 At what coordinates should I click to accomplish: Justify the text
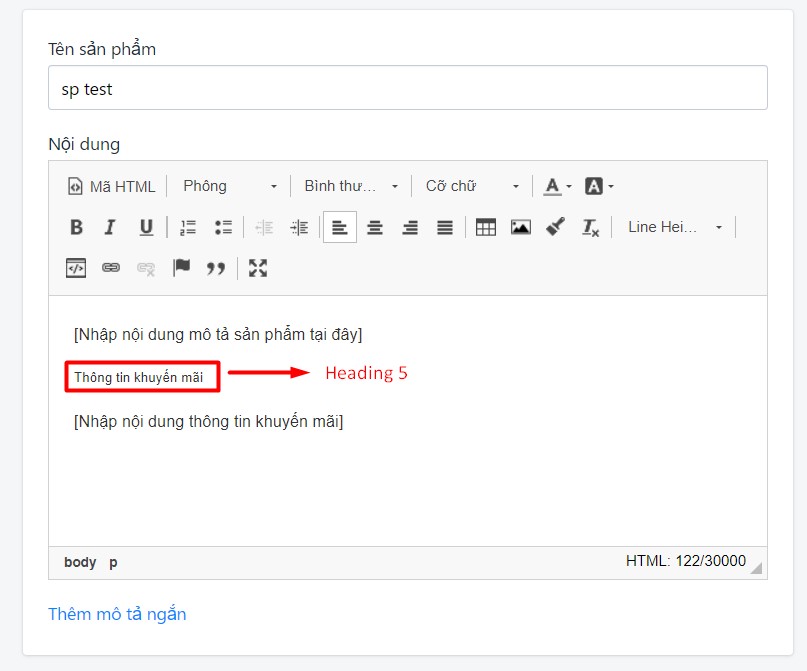445,227
